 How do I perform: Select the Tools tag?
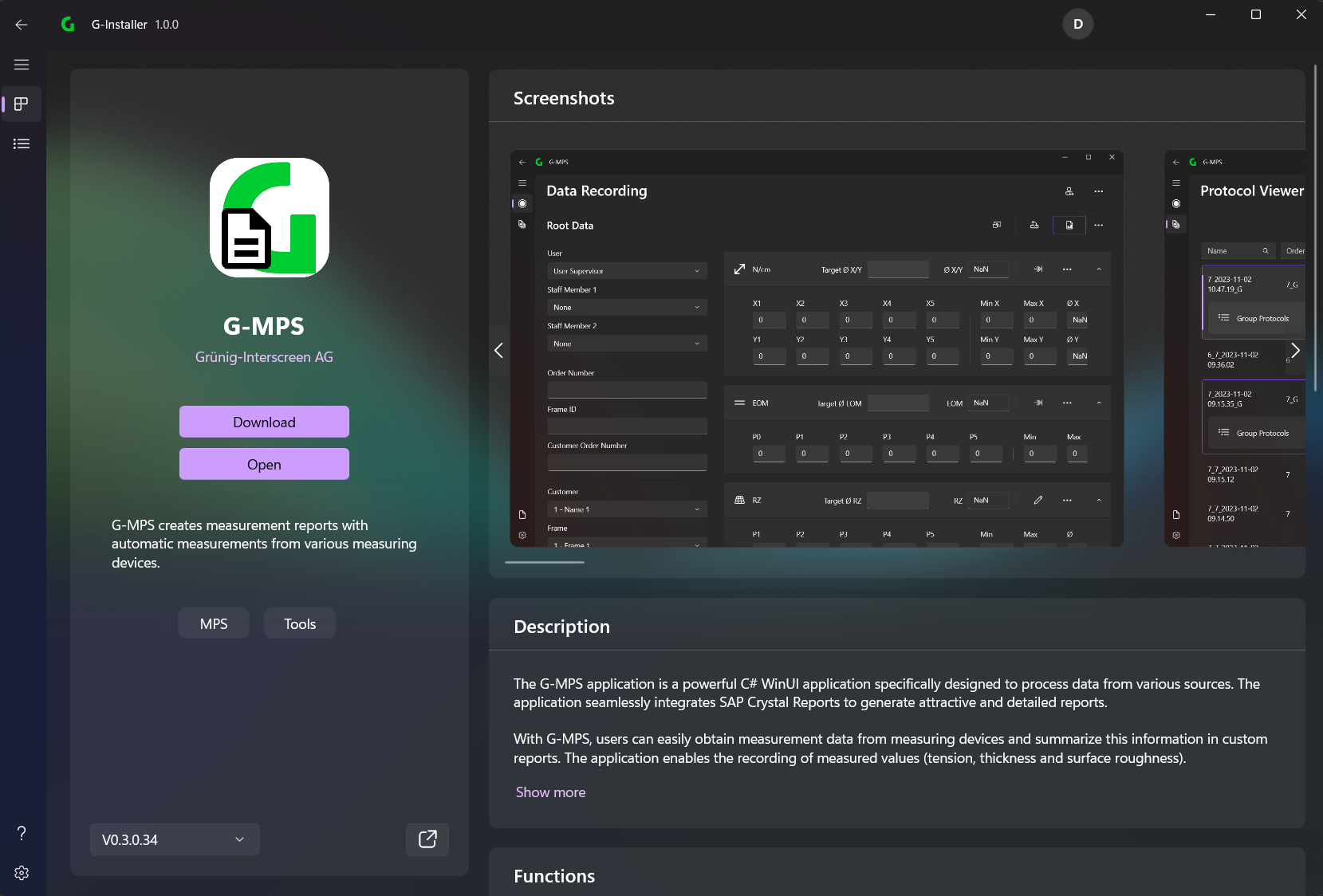click(300, 623)
